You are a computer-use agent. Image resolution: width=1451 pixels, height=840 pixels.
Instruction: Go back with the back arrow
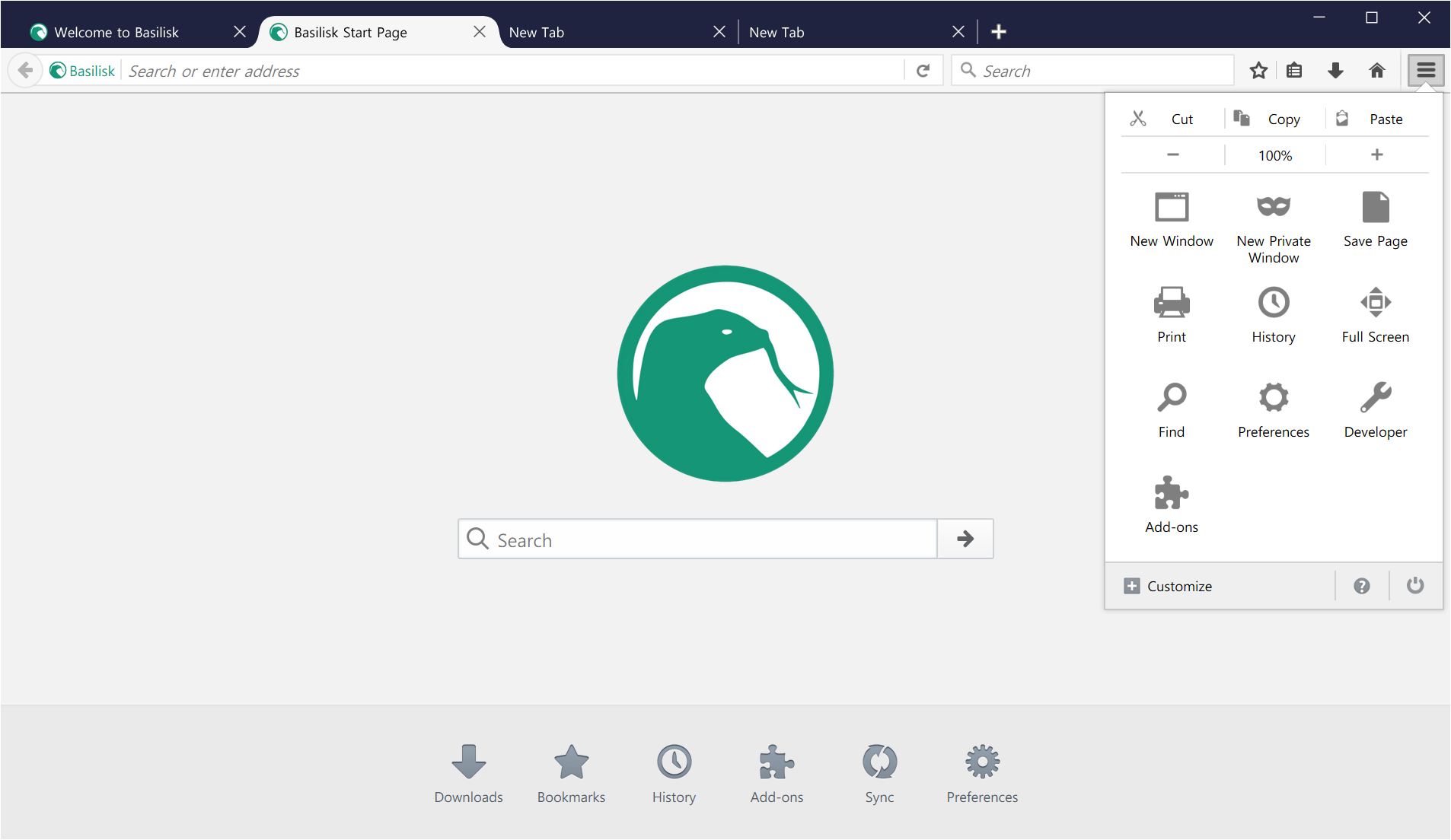25,71
